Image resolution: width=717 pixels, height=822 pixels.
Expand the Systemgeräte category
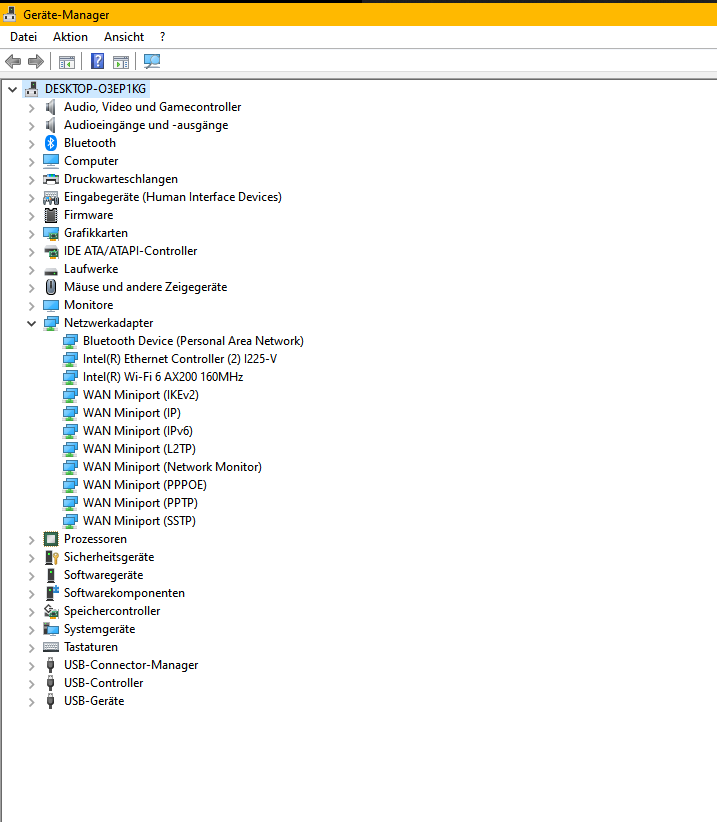coord(31,630)
